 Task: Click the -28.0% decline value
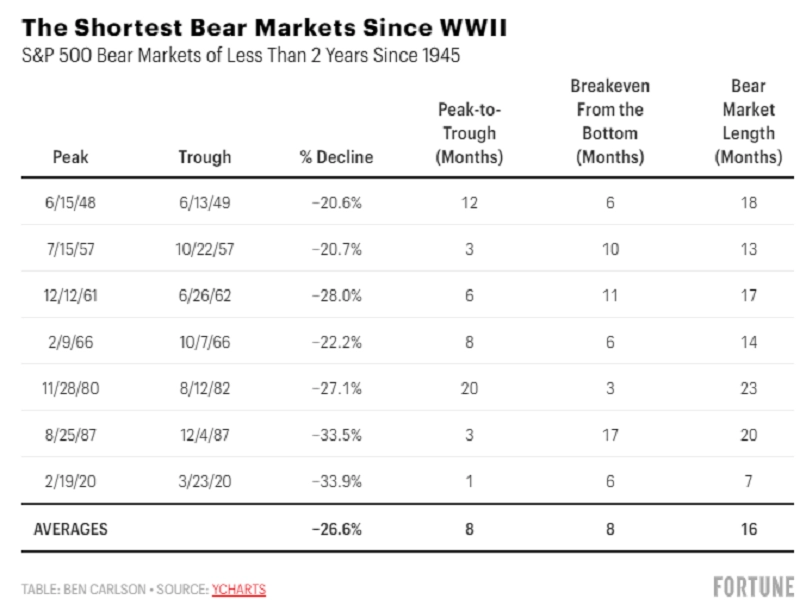(x=337, y=295)
